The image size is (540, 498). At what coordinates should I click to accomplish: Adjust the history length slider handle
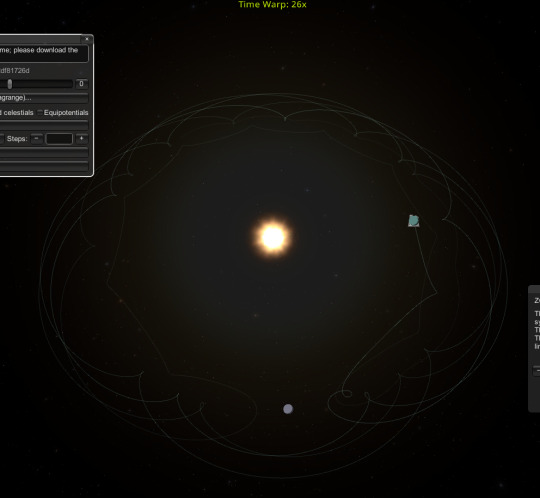coord(10,84)
